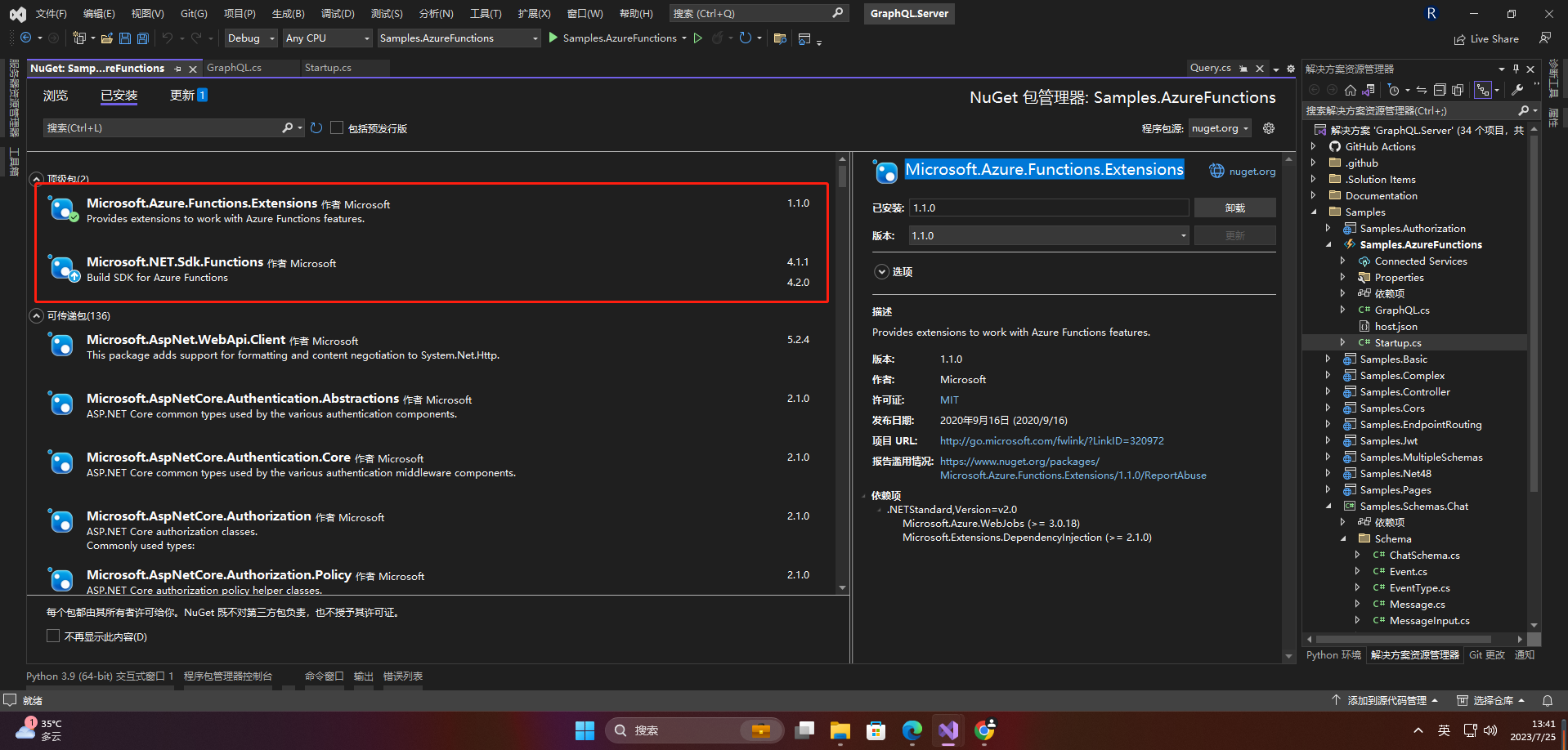This screenshot has width=1568, height=750.
Task: Open the Any CPU platform dropdown
Action: [x=327, y=38]
